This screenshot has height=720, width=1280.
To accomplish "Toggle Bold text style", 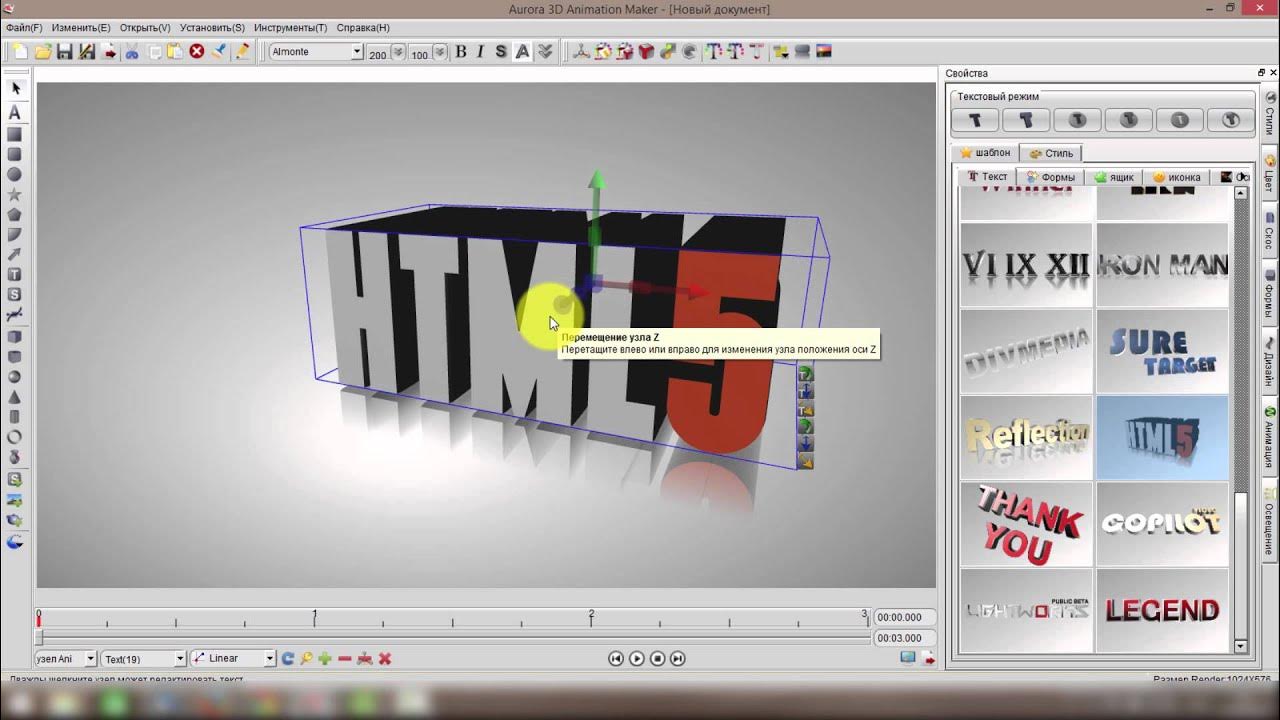I will click(x=461, y=52).
